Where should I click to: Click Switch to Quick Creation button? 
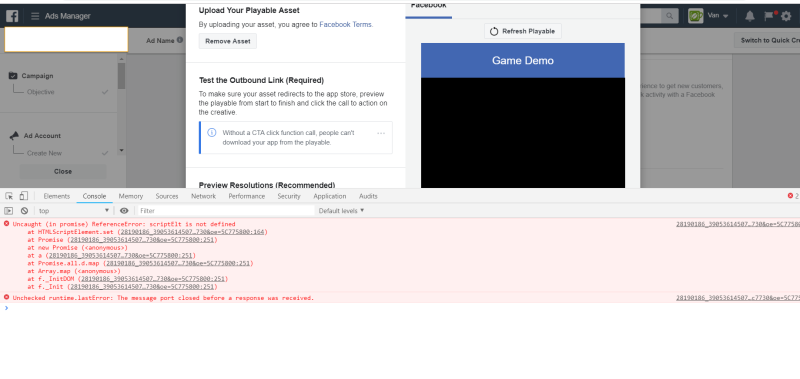[767, 40]
